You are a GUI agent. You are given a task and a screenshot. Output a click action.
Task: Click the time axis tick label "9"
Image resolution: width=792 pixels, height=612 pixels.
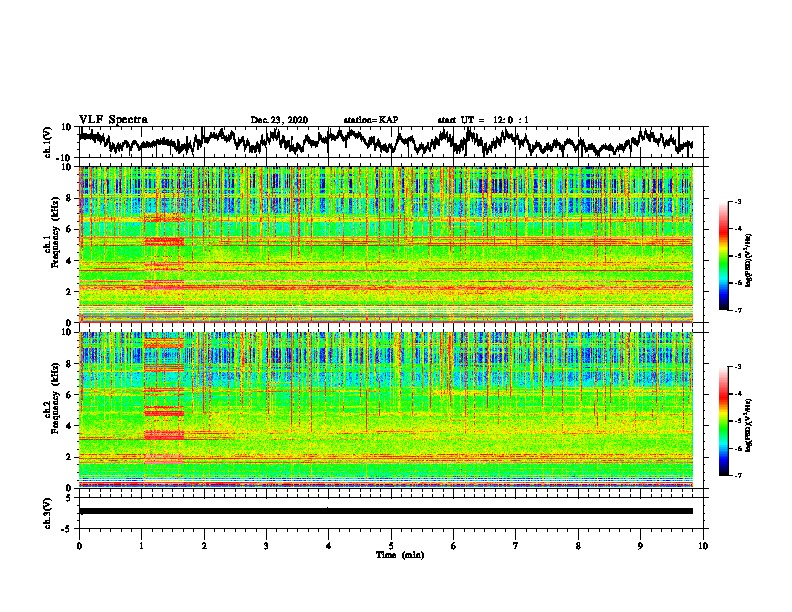640,546
